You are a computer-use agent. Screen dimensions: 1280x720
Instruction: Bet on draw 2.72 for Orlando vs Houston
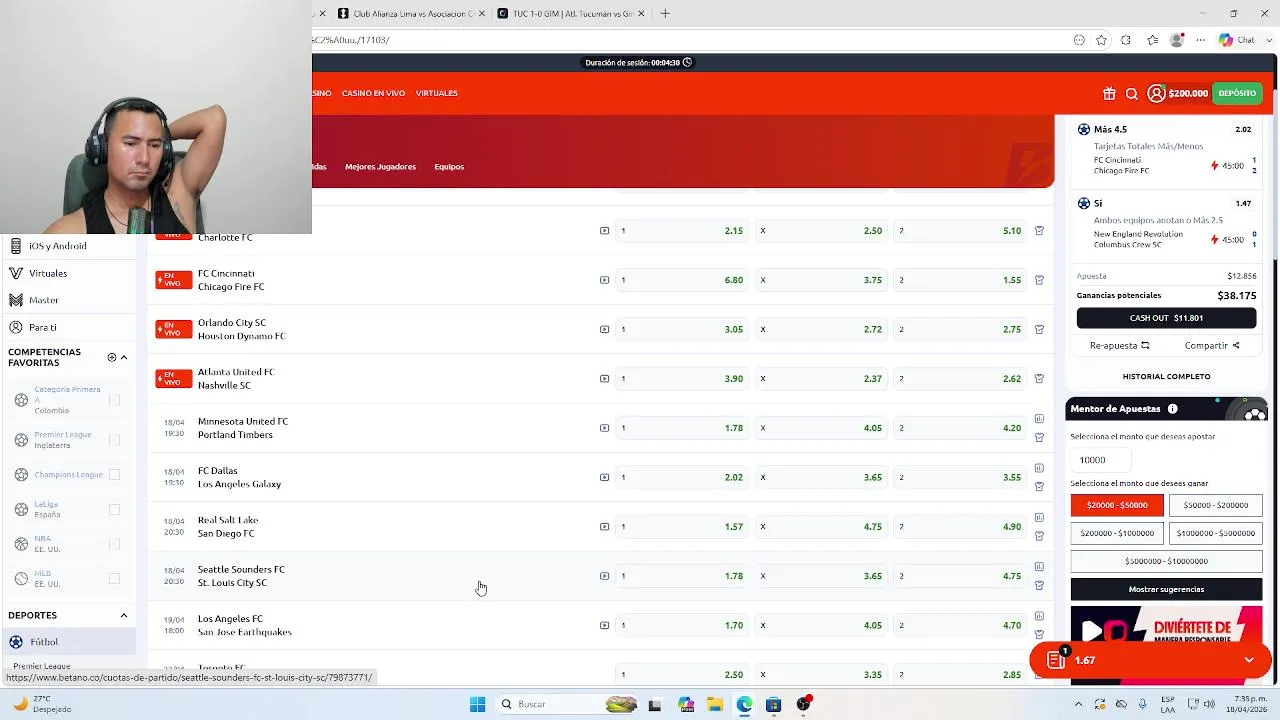(819, 329)
